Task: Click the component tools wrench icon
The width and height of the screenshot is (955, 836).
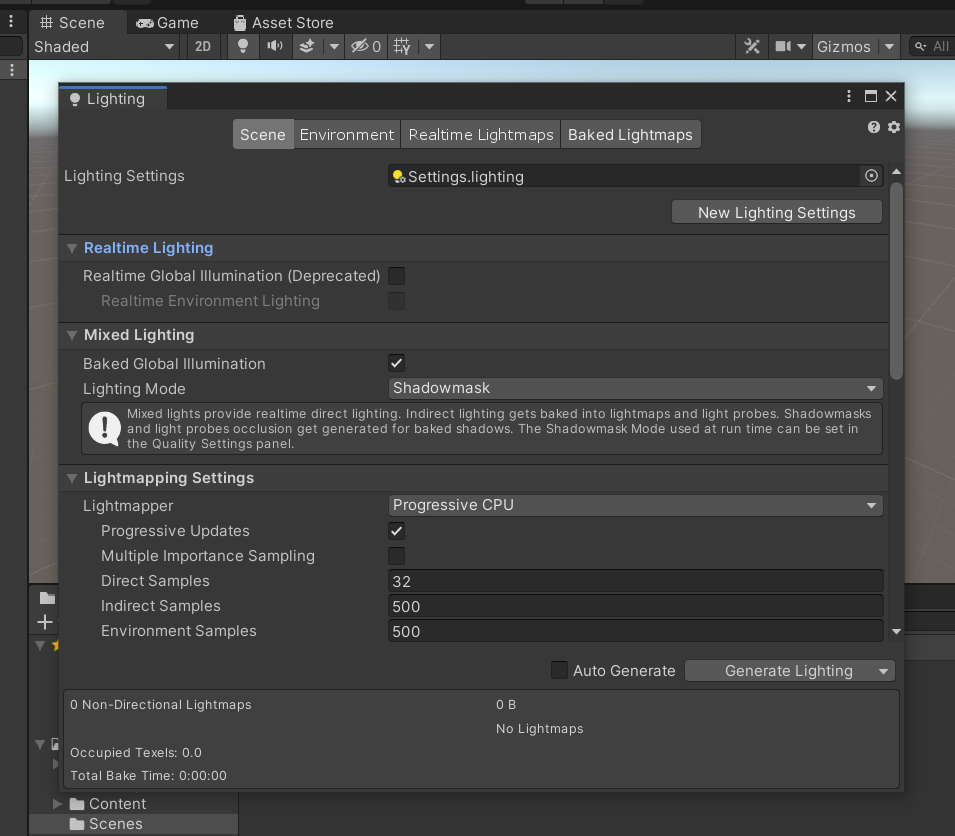Action: pos(752,46)
